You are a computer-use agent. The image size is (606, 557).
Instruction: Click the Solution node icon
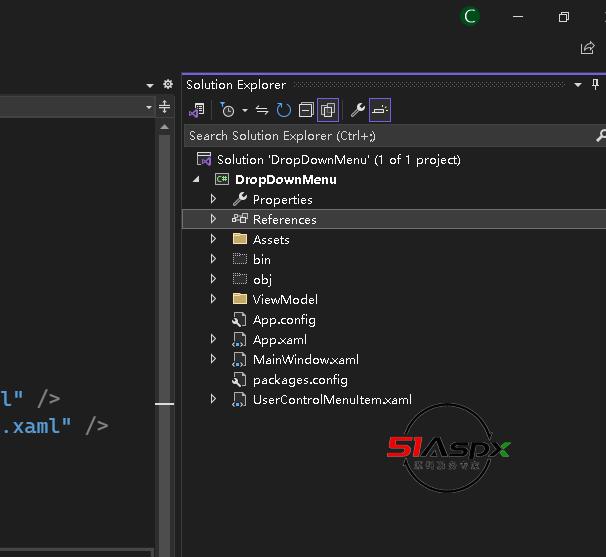204,159
